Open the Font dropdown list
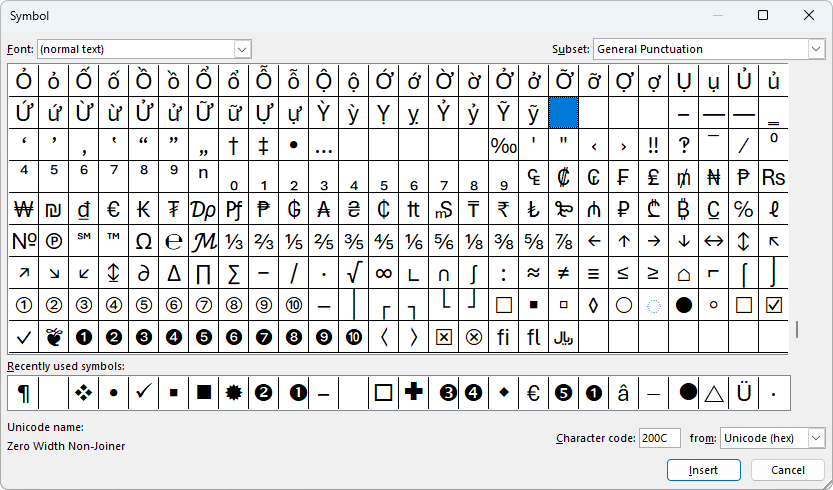 (x=242, y=49)
